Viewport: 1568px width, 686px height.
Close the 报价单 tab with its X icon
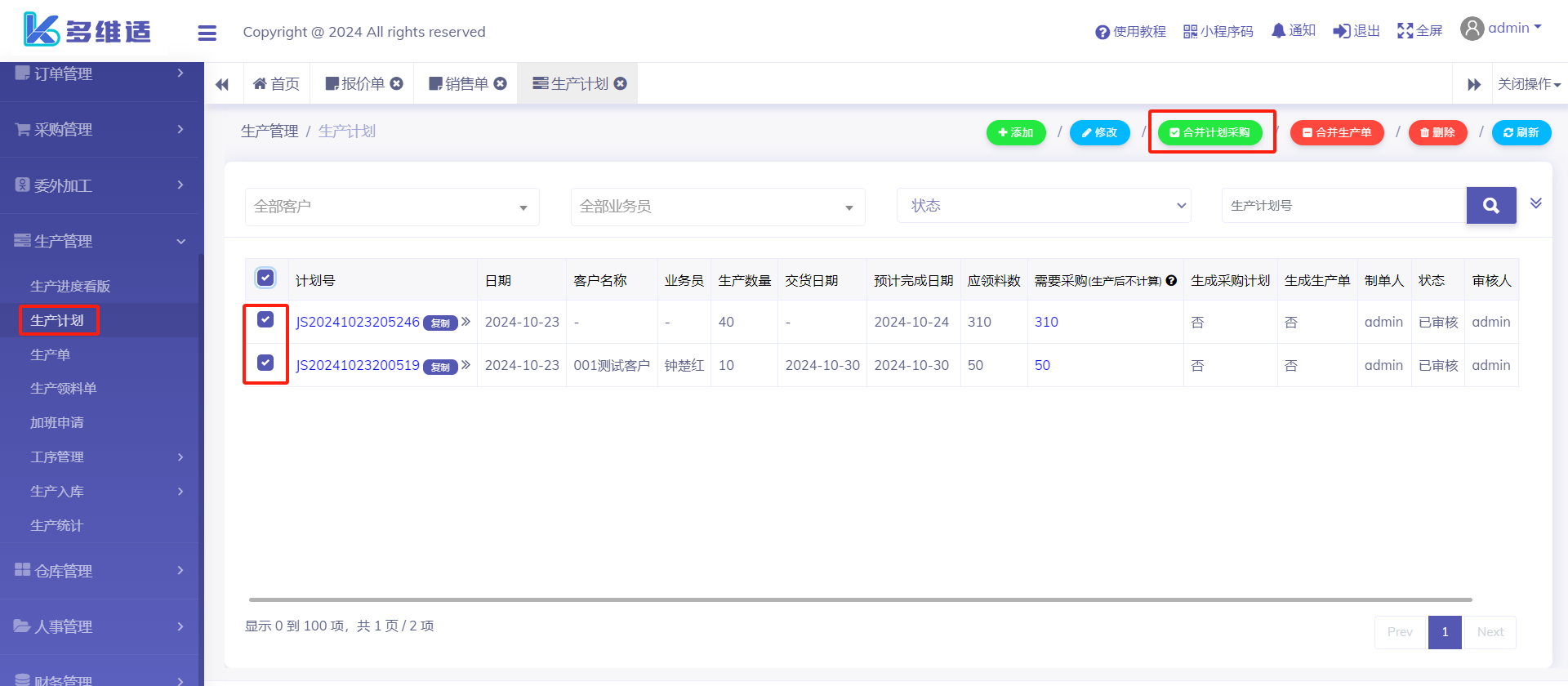pos(397,83)
